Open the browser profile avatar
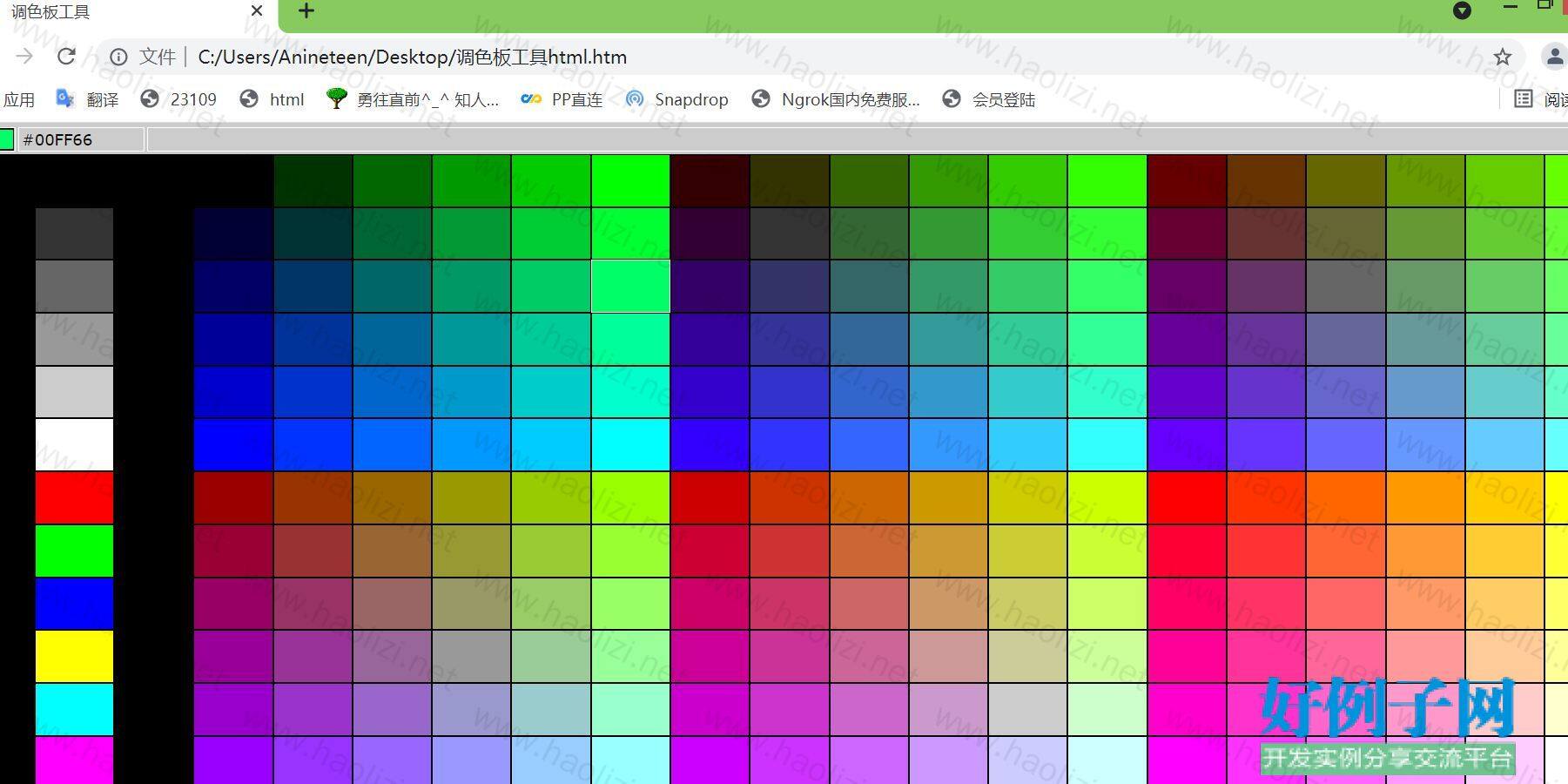1568x784 pixels. pos(1554,57)
